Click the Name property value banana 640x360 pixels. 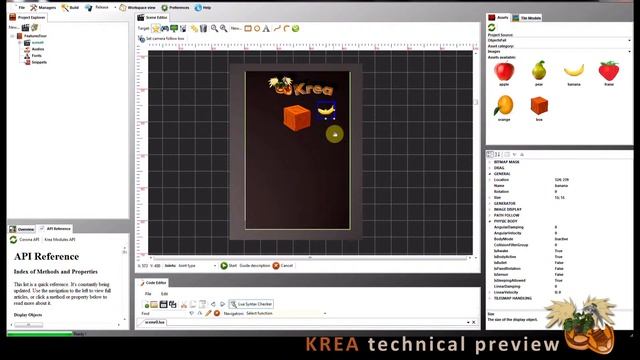(561, 186)
